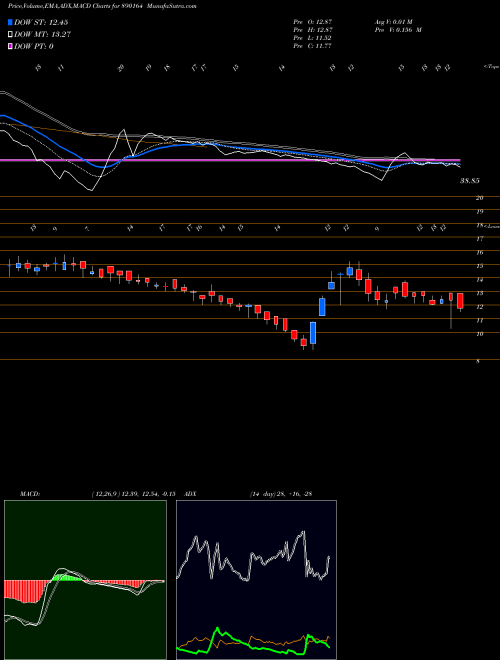
Task: Click the 38.85 value label
Action: tap(470, 181)
